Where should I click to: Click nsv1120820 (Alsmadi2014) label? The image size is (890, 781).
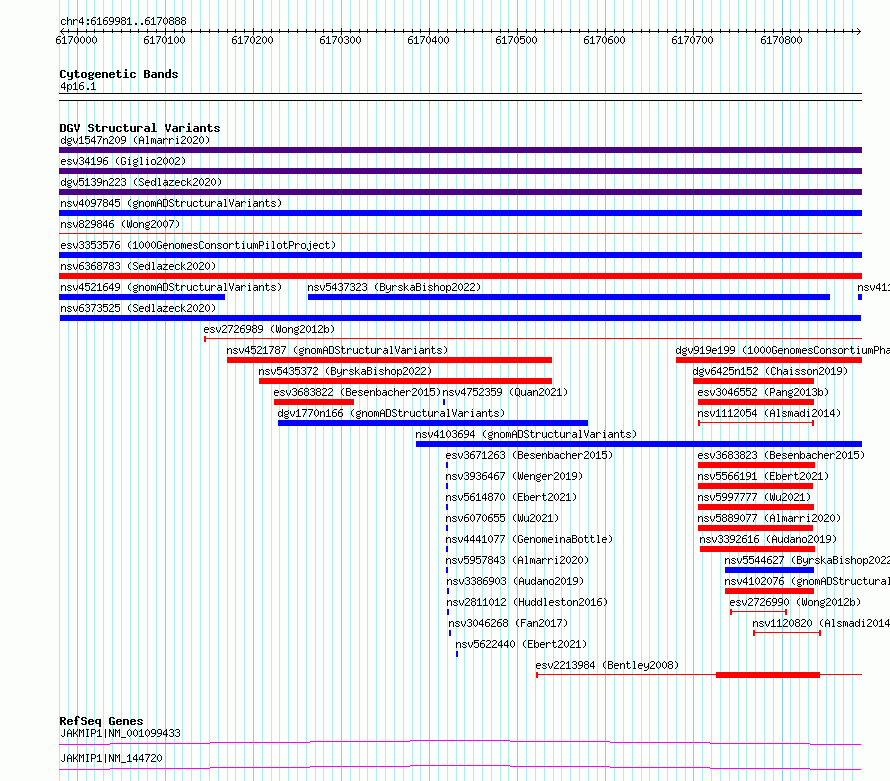(821, 623)
